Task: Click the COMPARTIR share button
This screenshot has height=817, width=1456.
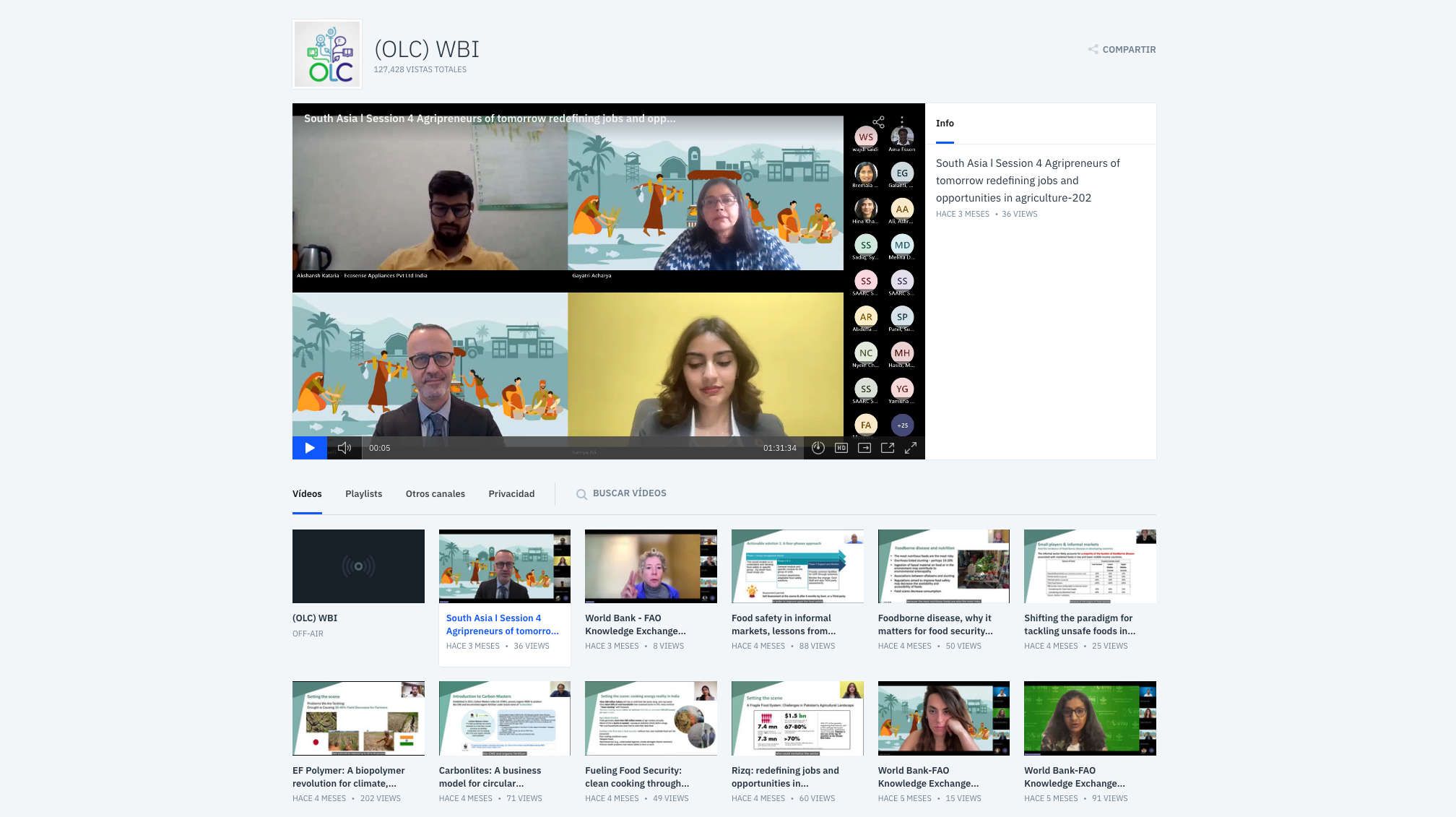Action: 1122,50
